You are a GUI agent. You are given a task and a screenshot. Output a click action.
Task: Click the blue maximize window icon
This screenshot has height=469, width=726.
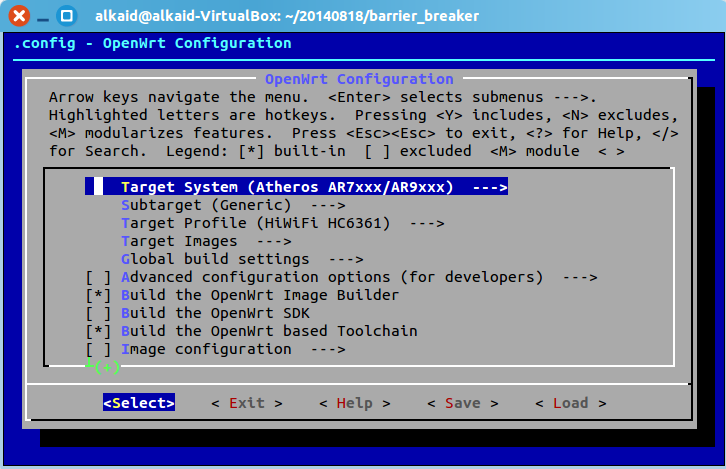(x=67, y=16)
